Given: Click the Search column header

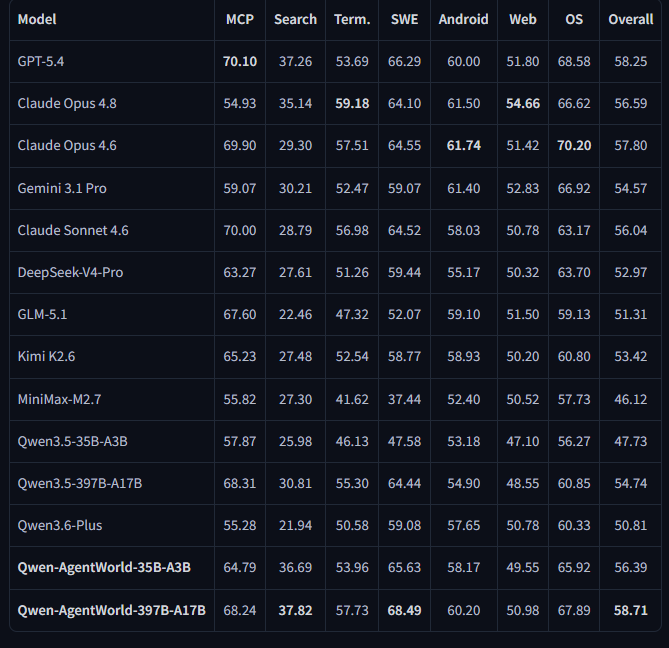Looking at the screenshot, I should point(295,19).
